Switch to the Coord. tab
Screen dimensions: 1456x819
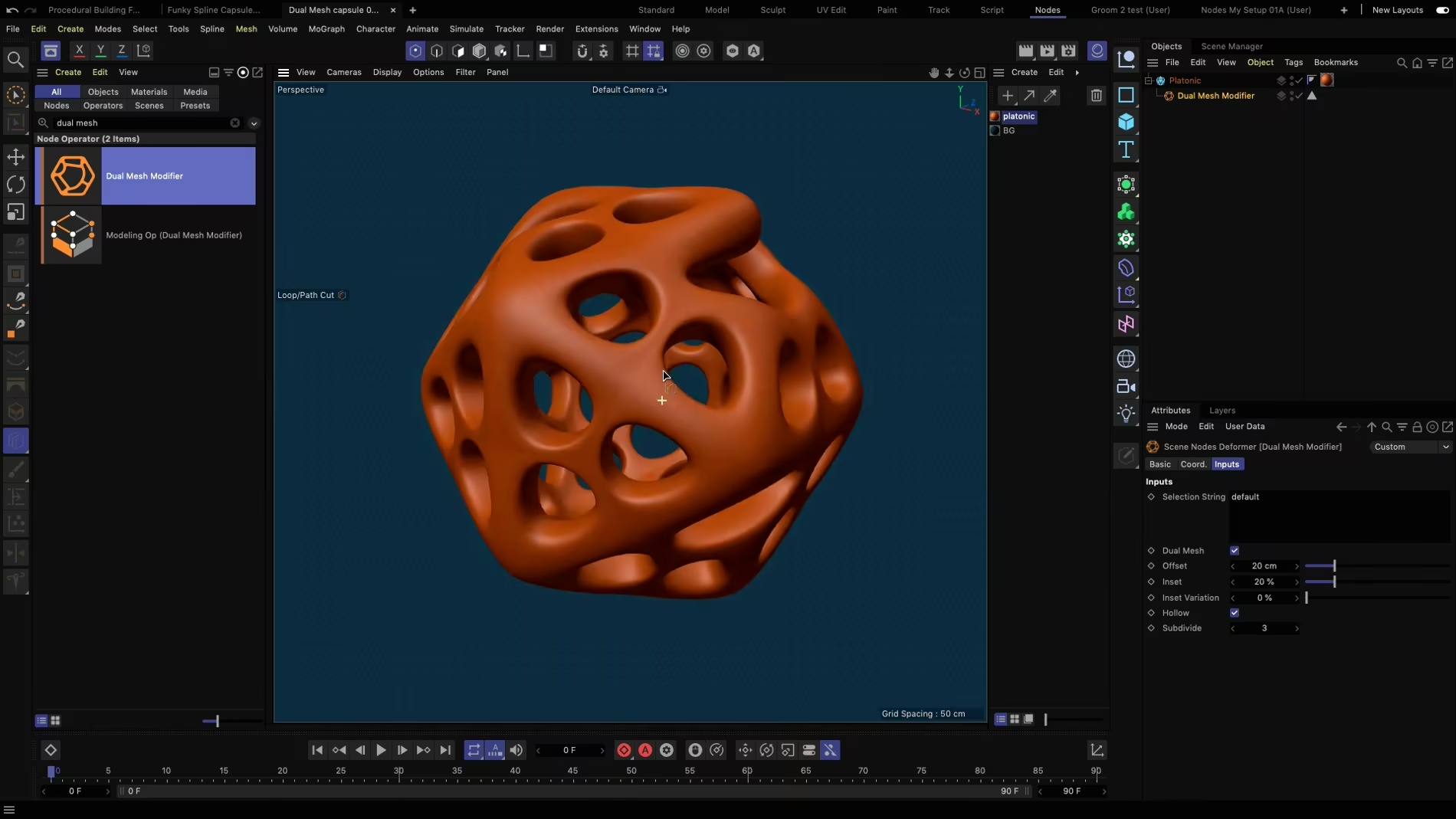point(1193,464)
